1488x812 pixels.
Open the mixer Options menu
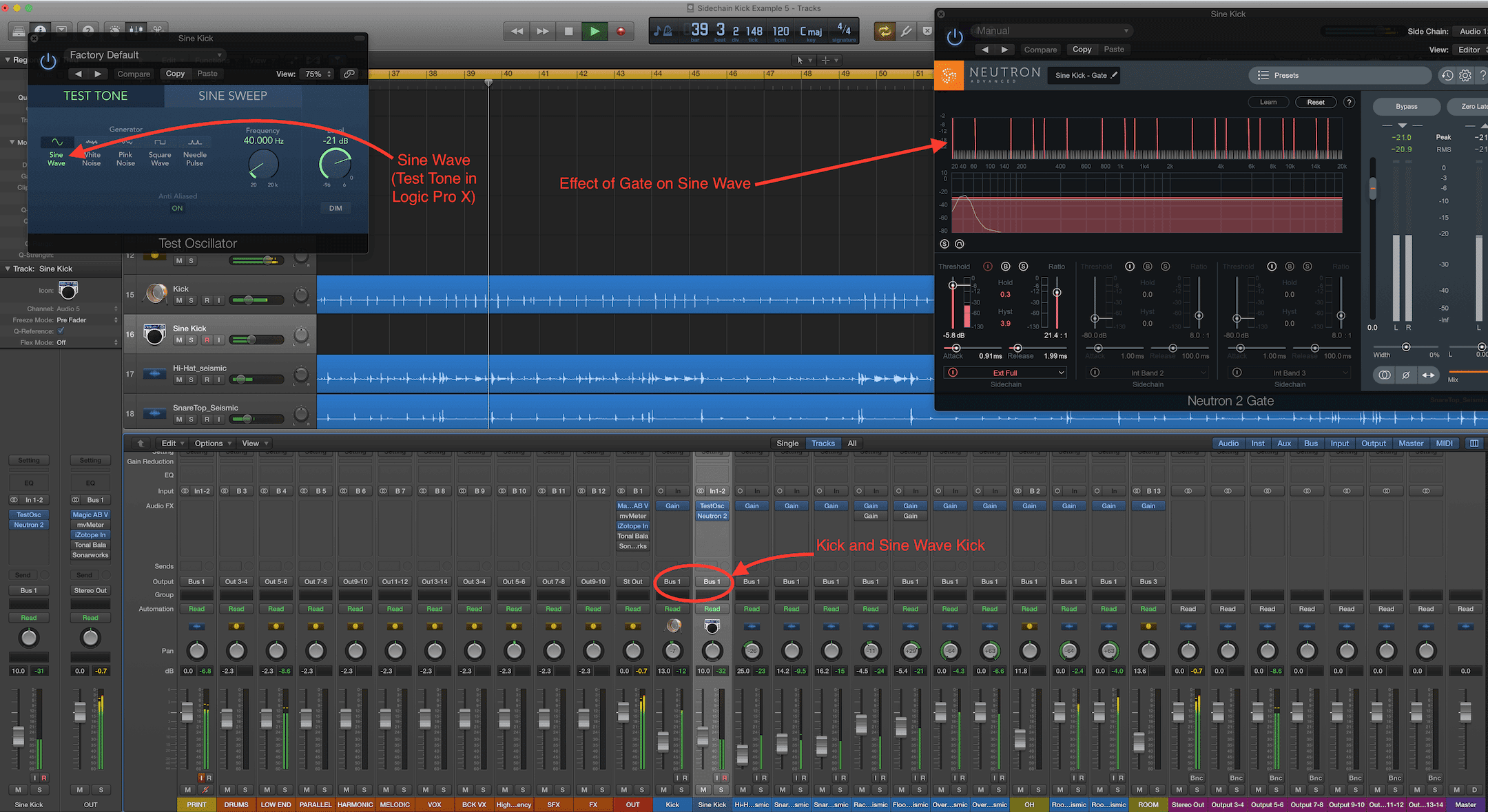212,444
